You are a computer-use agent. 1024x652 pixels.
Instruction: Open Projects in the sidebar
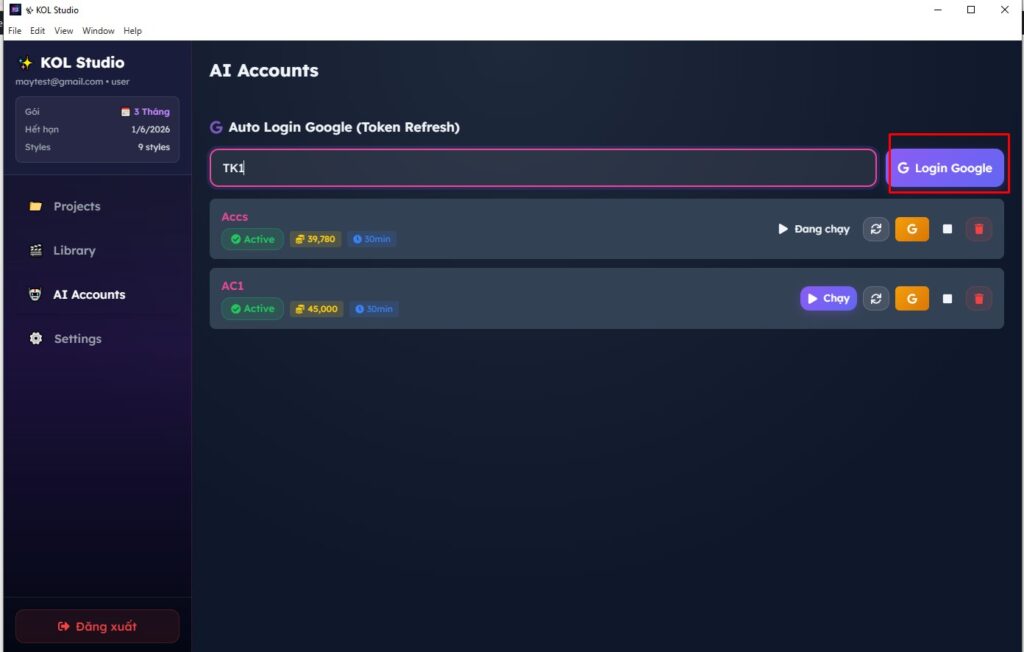pos(76,206)
